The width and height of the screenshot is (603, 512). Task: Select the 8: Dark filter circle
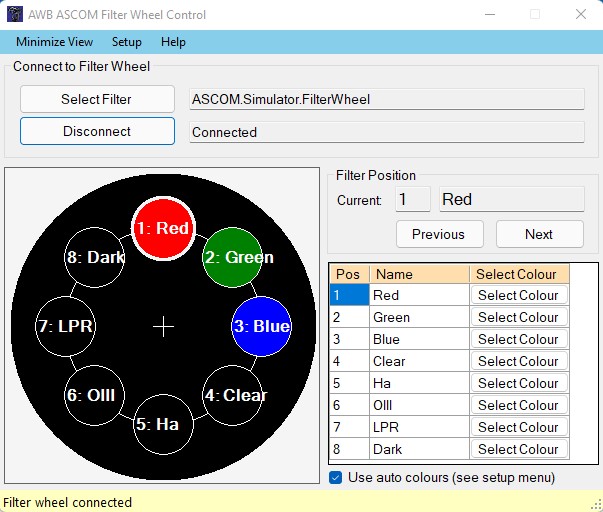94,257
